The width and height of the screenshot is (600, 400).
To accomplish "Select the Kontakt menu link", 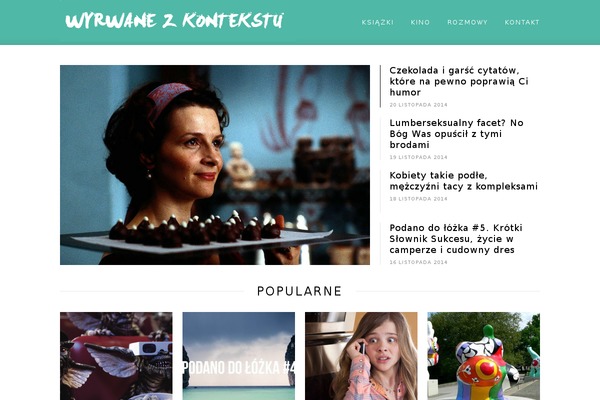I will tap(522, 22).
